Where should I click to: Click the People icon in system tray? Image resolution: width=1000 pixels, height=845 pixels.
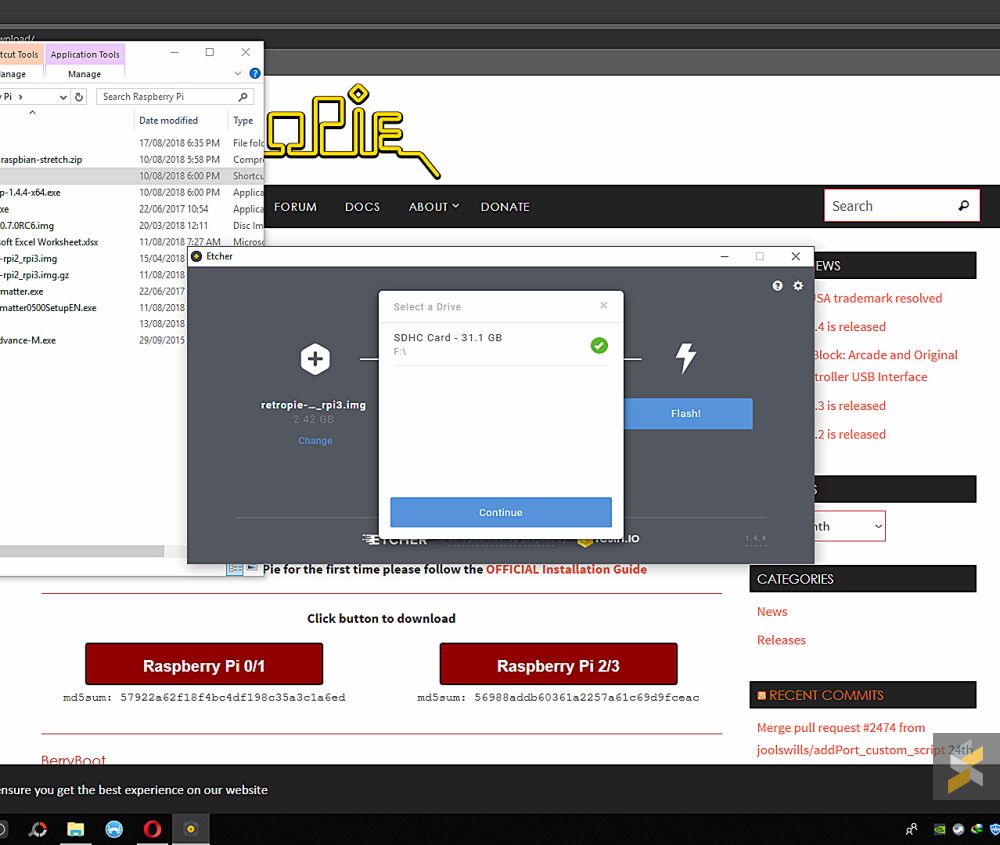pos(911,829)
